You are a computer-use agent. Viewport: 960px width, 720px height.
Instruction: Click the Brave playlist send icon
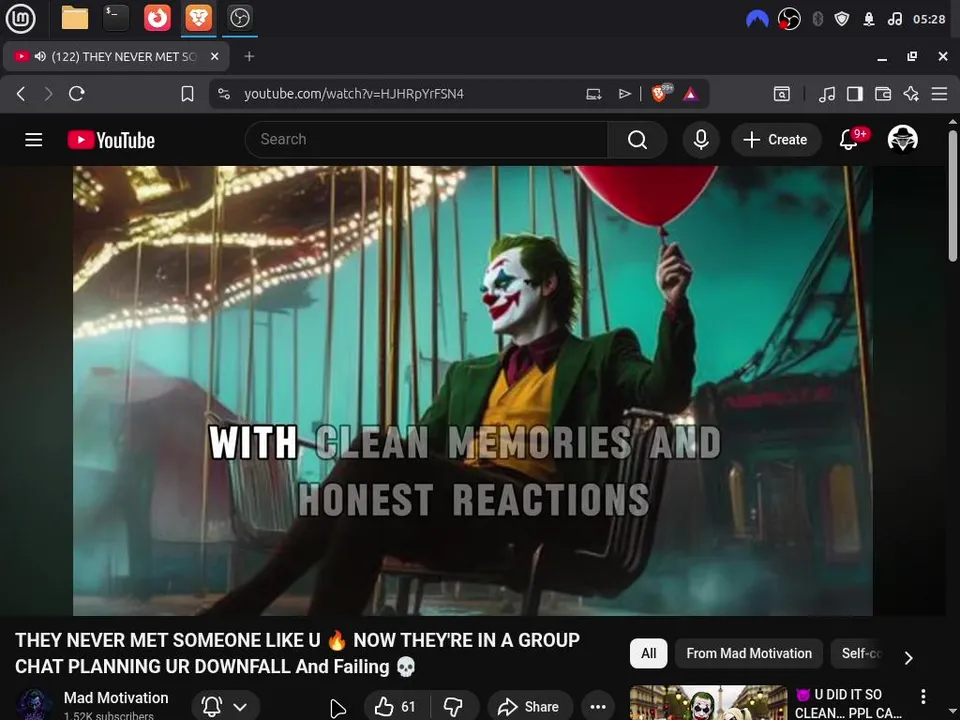click(624, 94)
